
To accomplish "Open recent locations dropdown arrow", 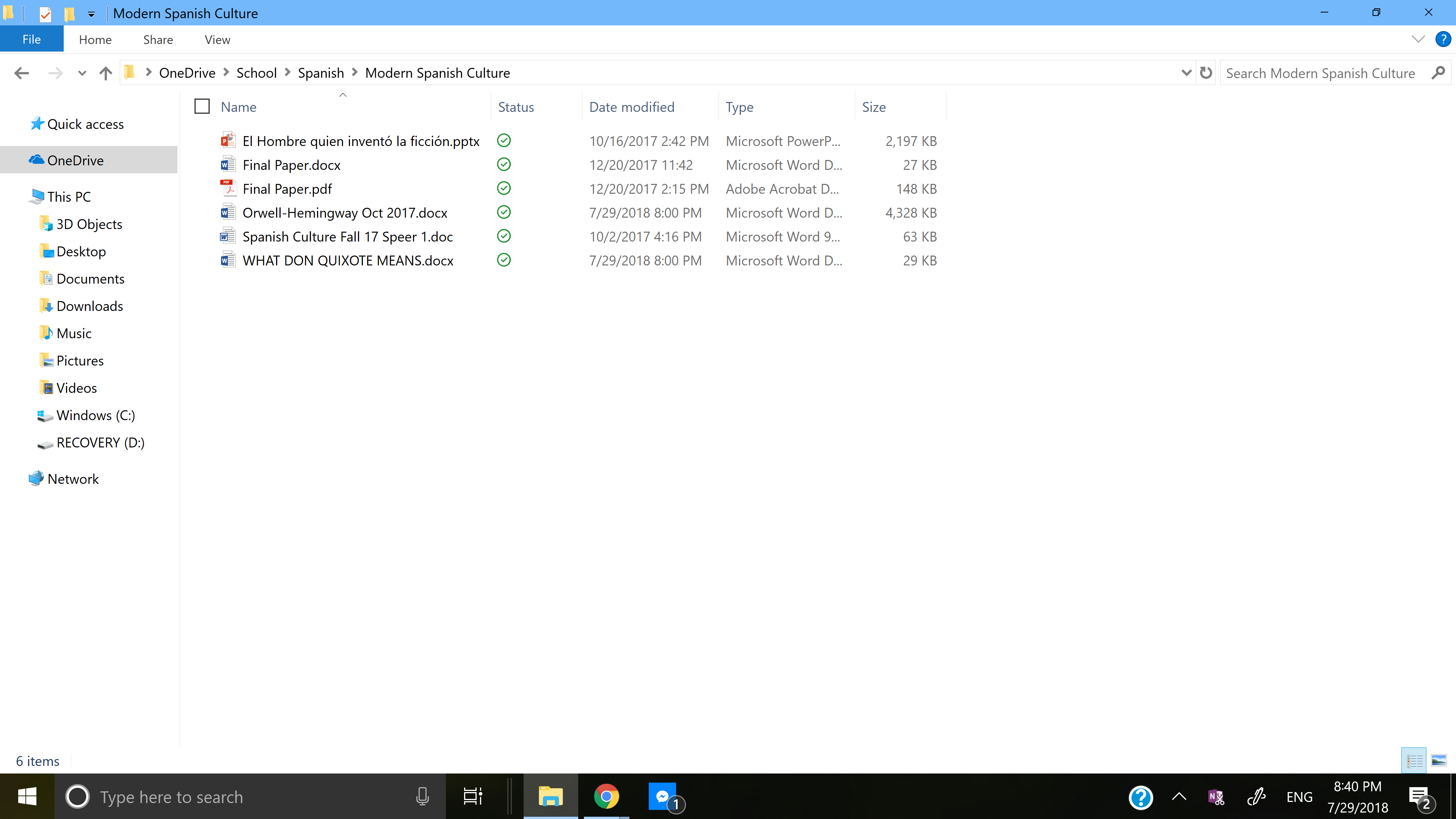I will coord(82,73).
